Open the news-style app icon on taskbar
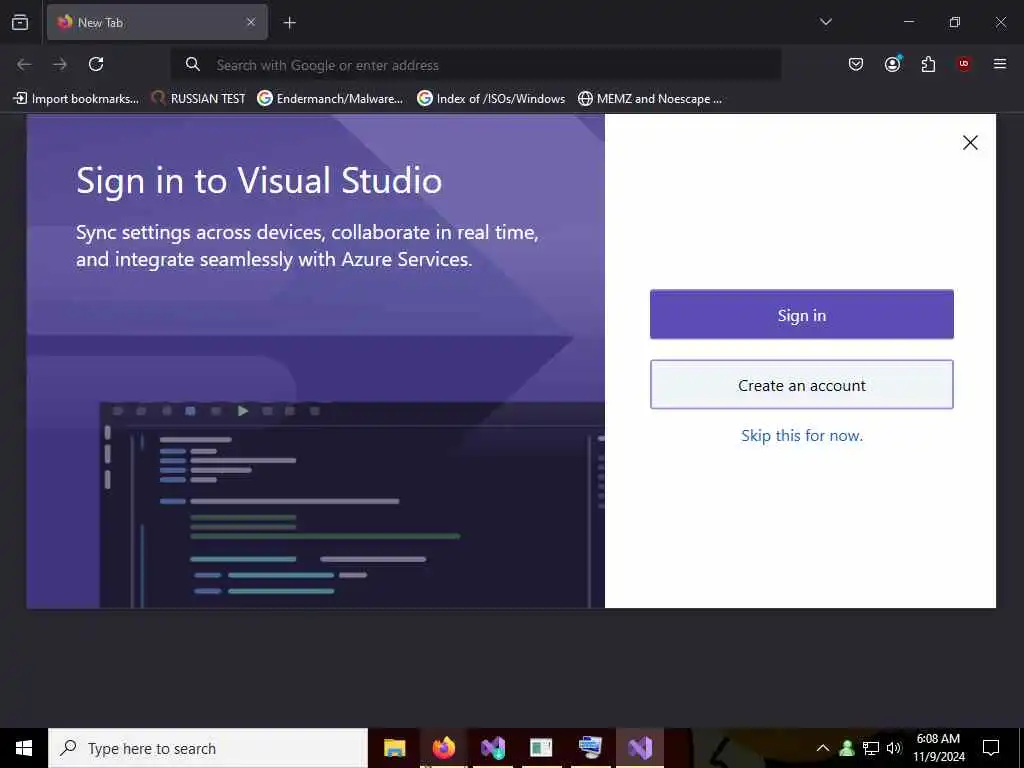The height and width of the screenshot is (768, 1024). [x=541, y=748]
